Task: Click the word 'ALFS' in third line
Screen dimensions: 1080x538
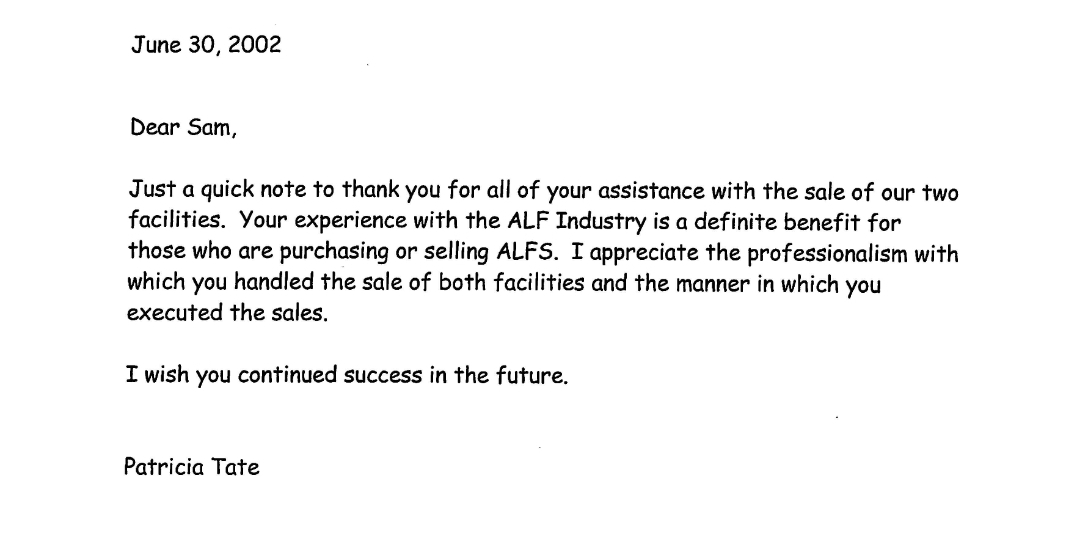Action: click(x=527, y=252)
